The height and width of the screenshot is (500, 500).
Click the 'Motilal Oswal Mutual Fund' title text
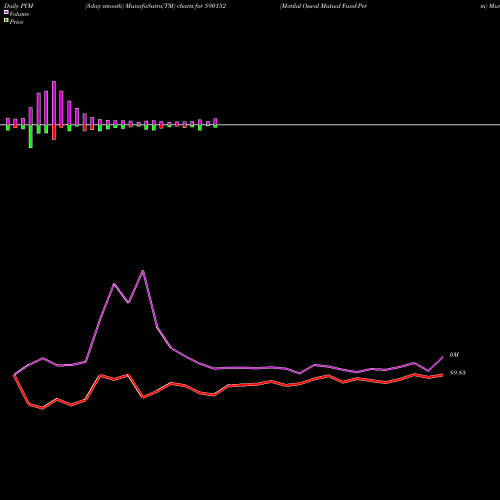pyautogui.click(x=323, y=6)
